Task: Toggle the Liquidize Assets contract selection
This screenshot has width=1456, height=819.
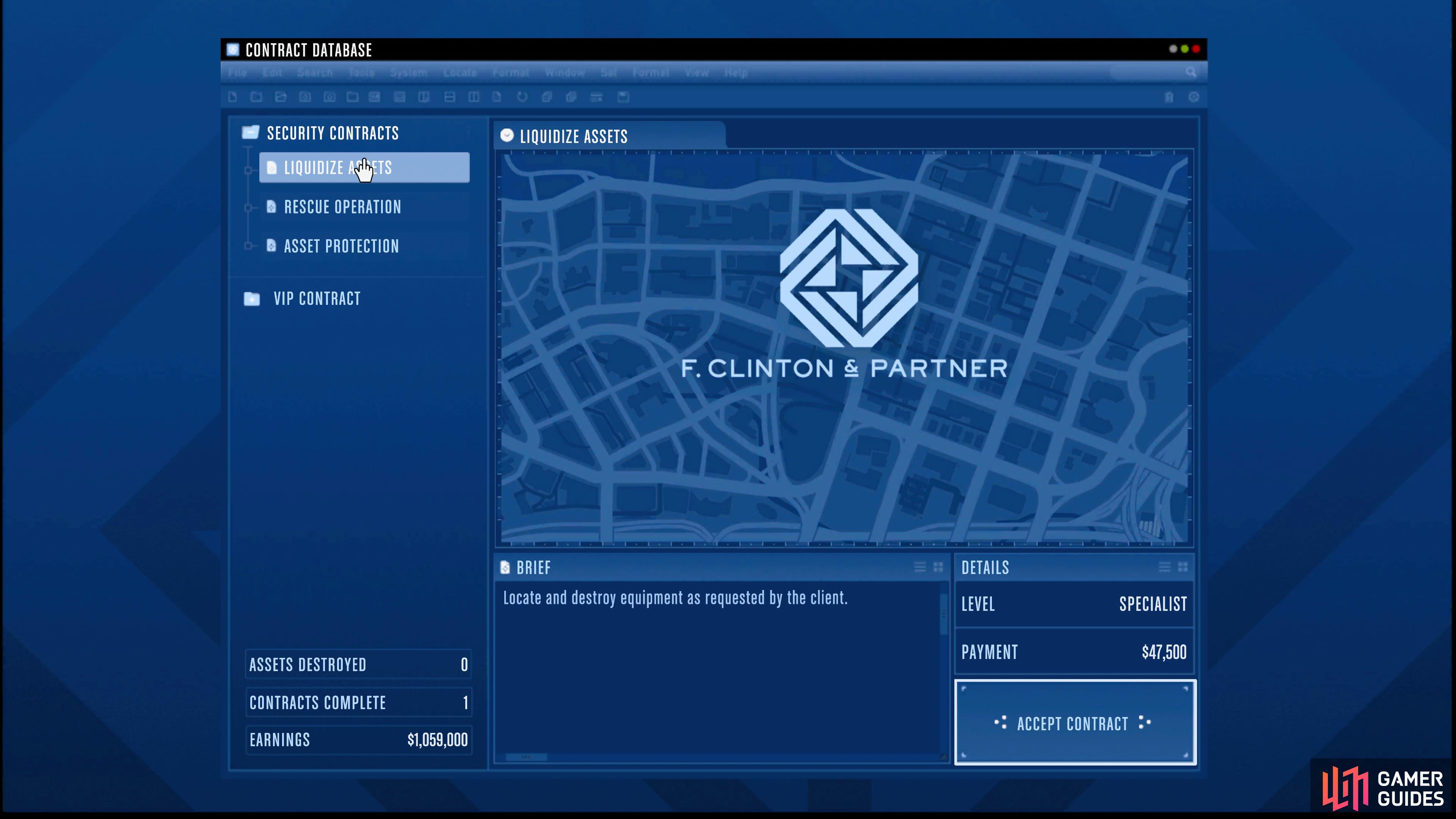Action: pyautogui.click(x=365, y=167)
